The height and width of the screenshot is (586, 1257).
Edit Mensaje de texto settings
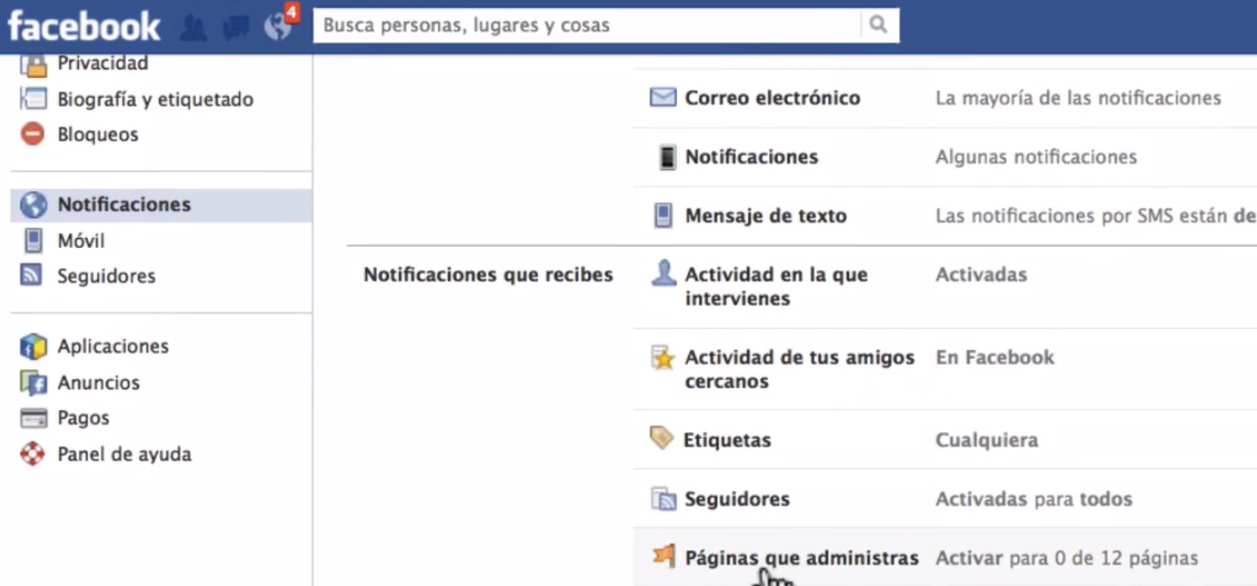click(x=945, y=216)
